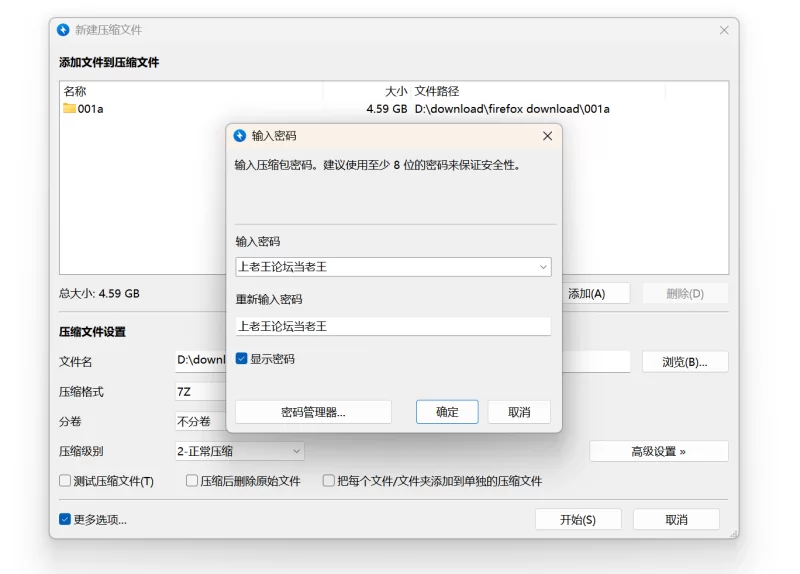Click the 001a folder icon in file list
This screenshot has width=800, height=574.
pos(69,109)
